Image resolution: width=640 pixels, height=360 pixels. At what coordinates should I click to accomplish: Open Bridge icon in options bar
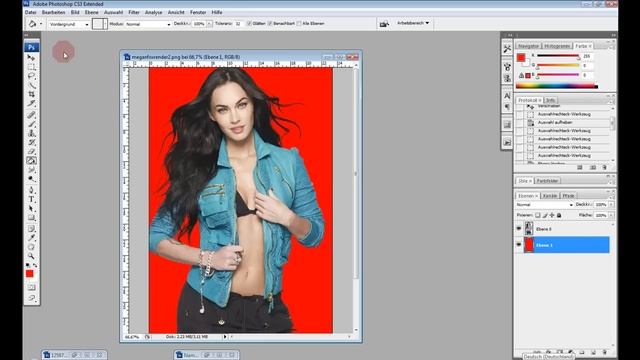(x=384, y=24)
